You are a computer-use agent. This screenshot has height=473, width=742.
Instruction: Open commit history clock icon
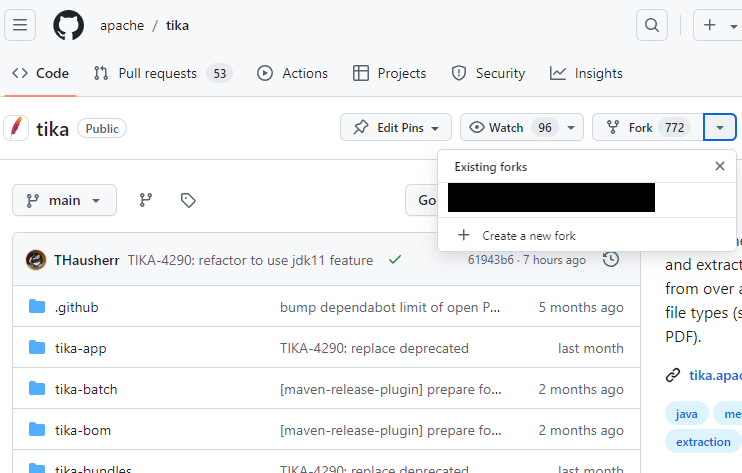pyautogui.click(x=611, y=259)
